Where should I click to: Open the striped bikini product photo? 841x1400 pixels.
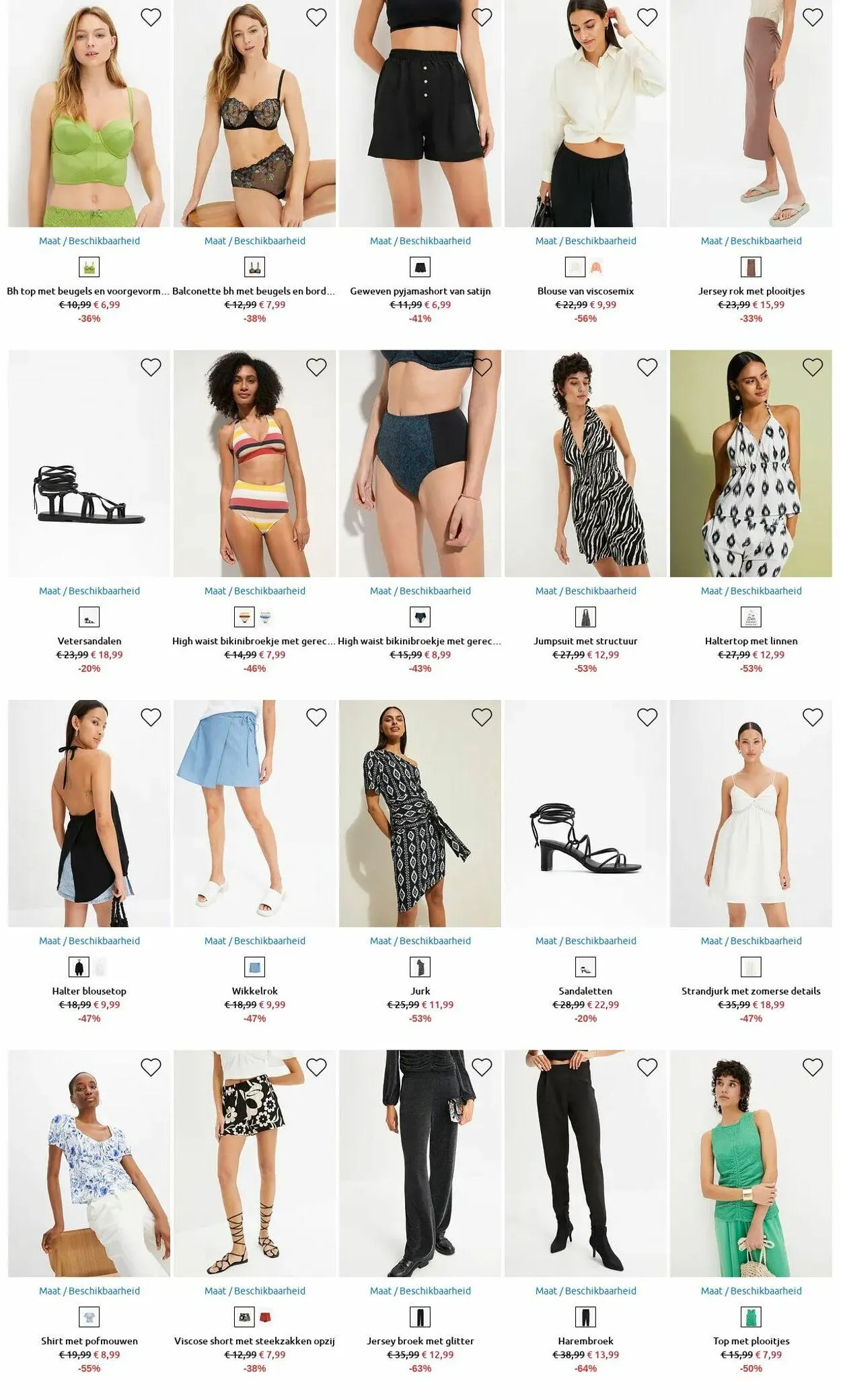pos(254,463)
